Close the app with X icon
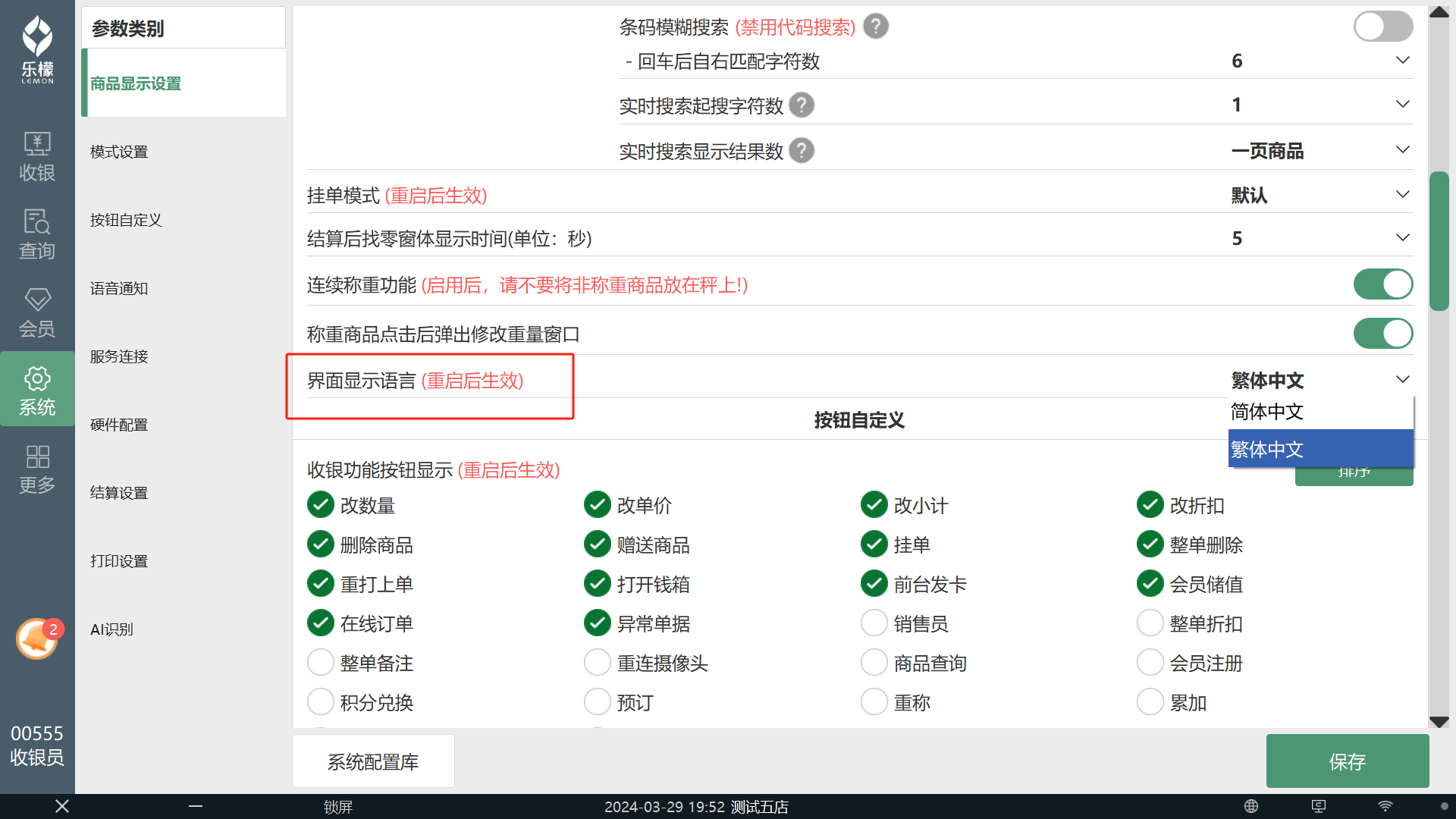 pos(62,806)
